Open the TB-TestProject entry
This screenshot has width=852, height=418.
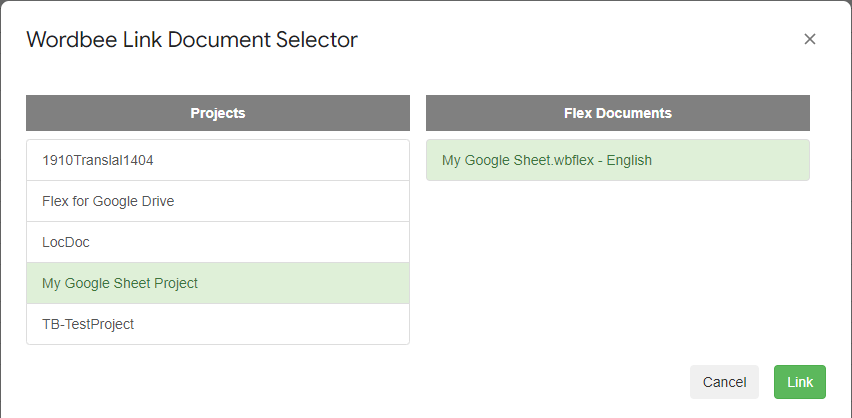coord(217,324)
